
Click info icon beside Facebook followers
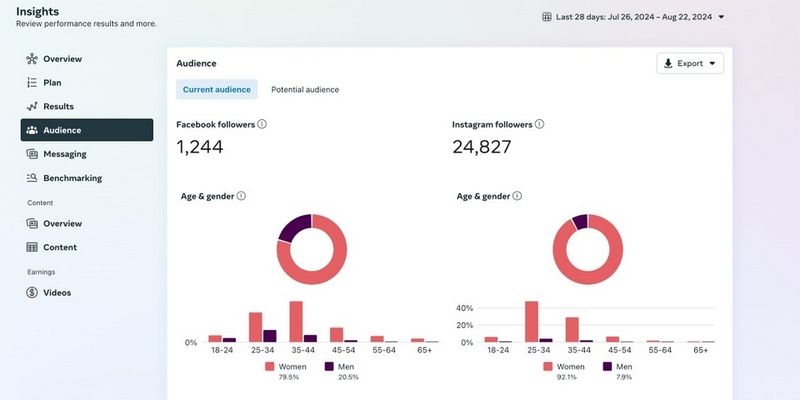262,124
